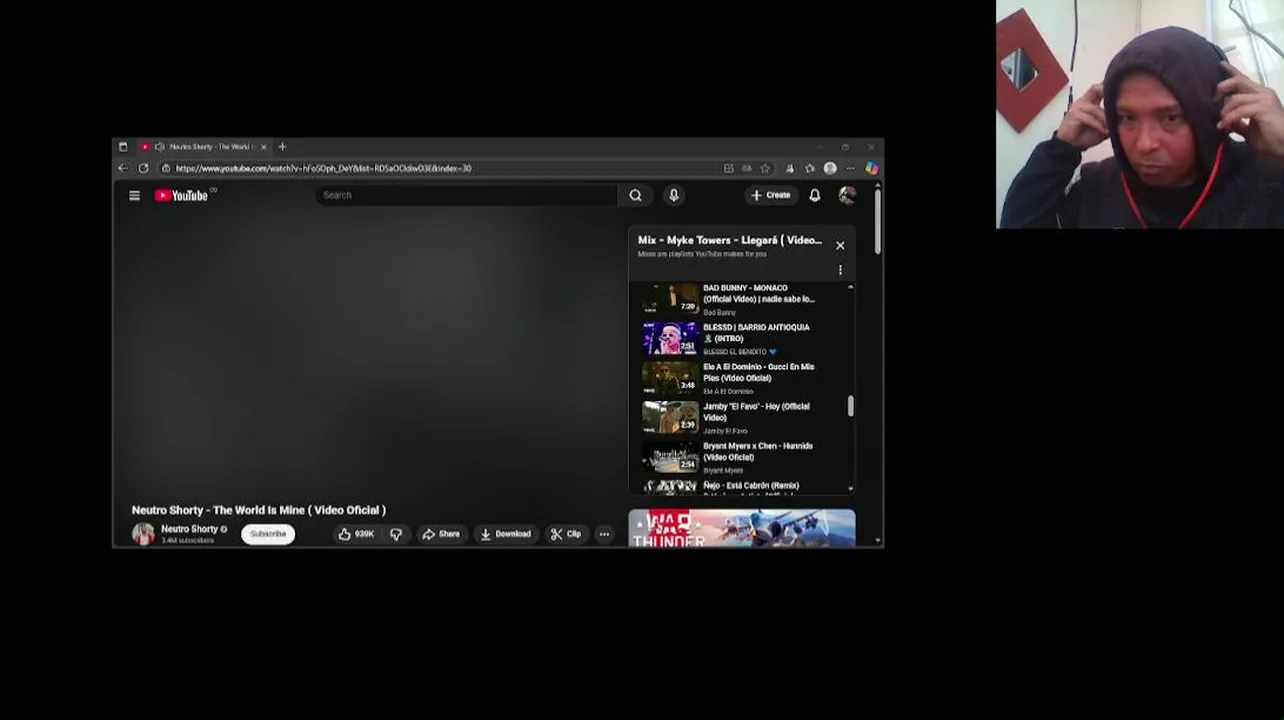Add page to favorites star icon
Viewport: 1284px width, 720px height.
click(x=765, y=168)
